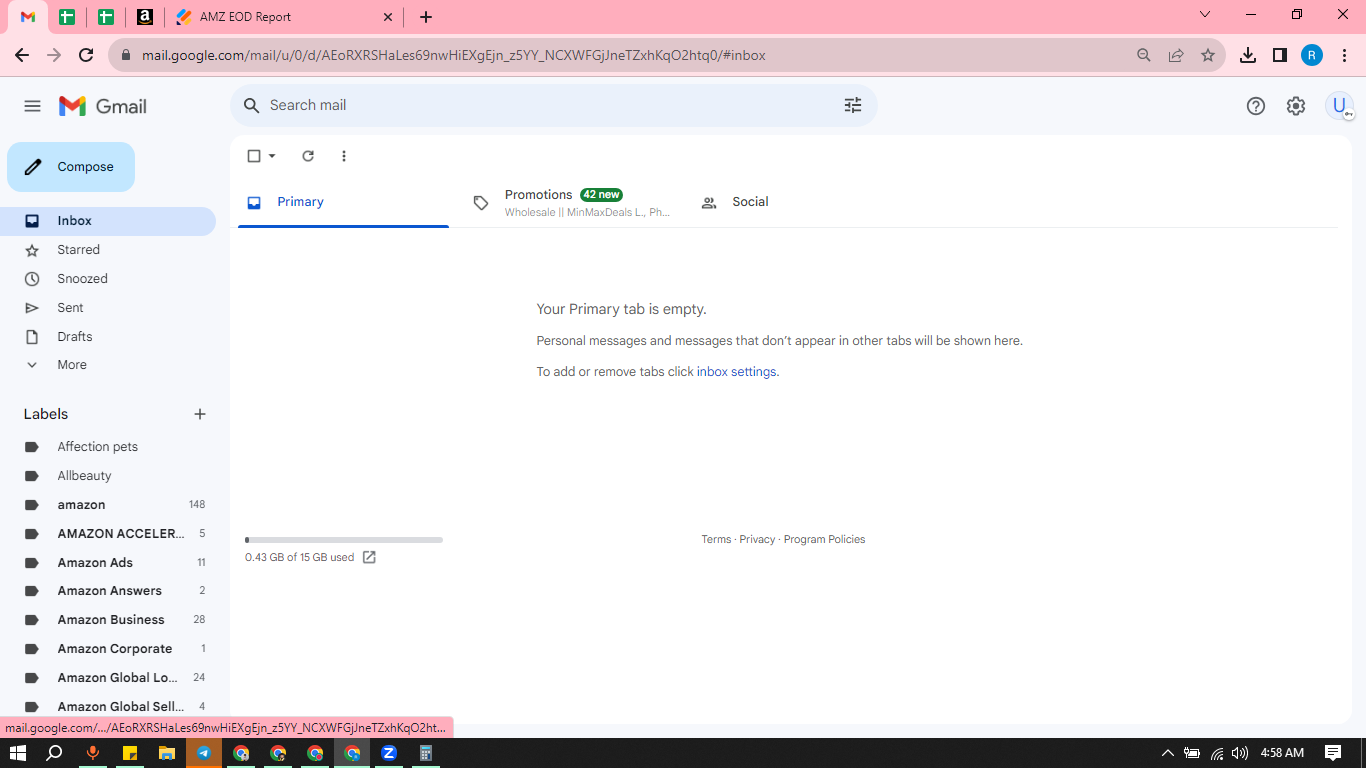The height and width of the screenshot is (768, 1366).
Task: Toggle Chrome side panel
Action: coord(1280,55)
